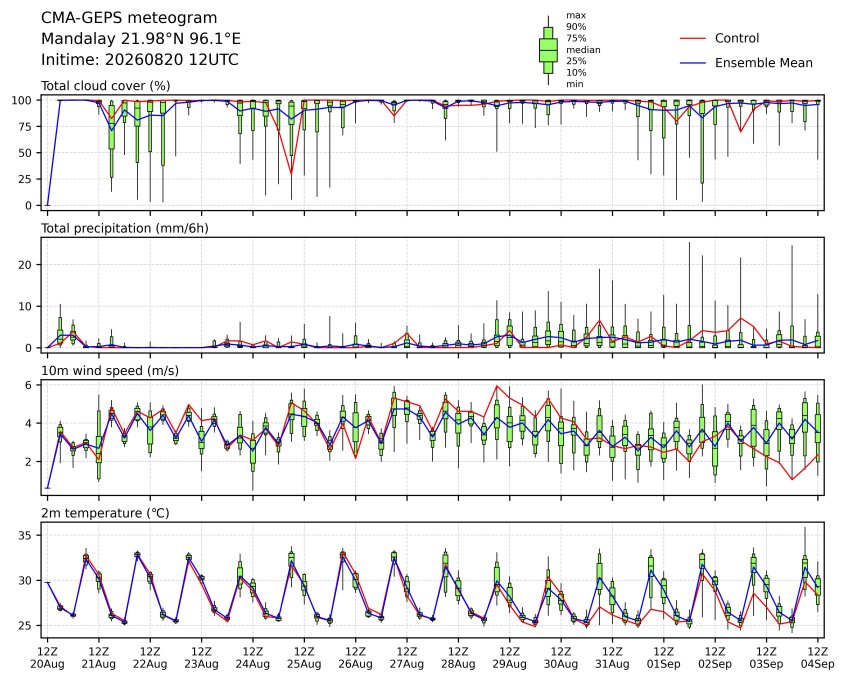Click the Mandalay 21.98°N 96.1°E location text
Viewport: 846px width, 681px height.
(141, 39)
